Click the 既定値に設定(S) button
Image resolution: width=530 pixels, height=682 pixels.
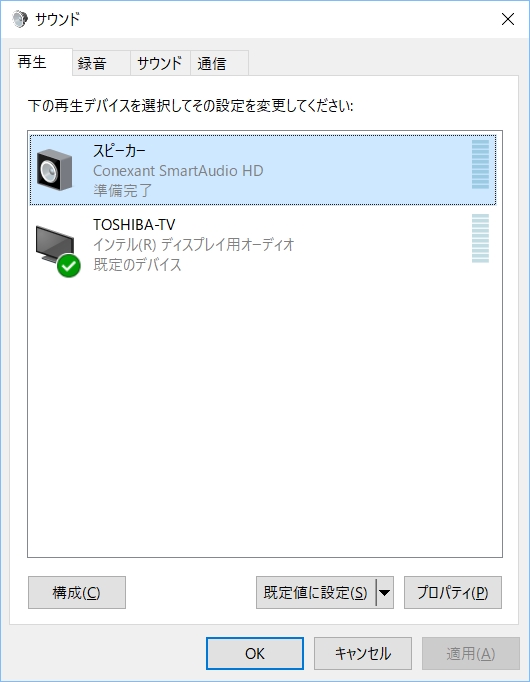point(316,592)
